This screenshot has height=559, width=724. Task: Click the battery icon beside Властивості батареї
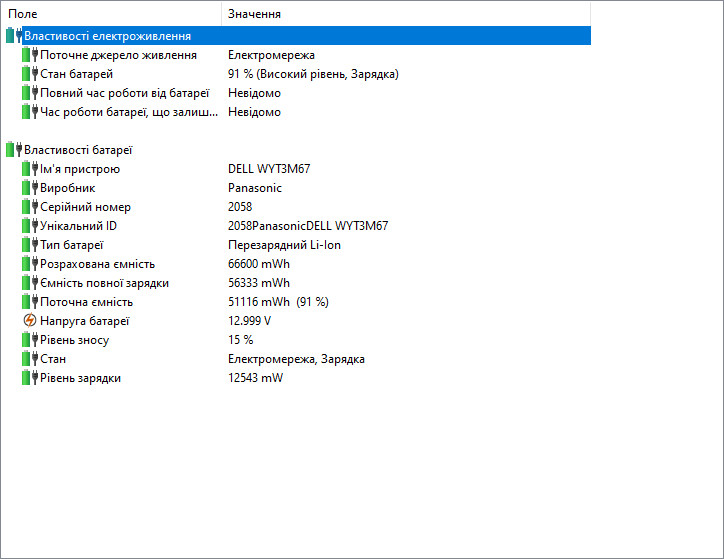click(13, 150)
